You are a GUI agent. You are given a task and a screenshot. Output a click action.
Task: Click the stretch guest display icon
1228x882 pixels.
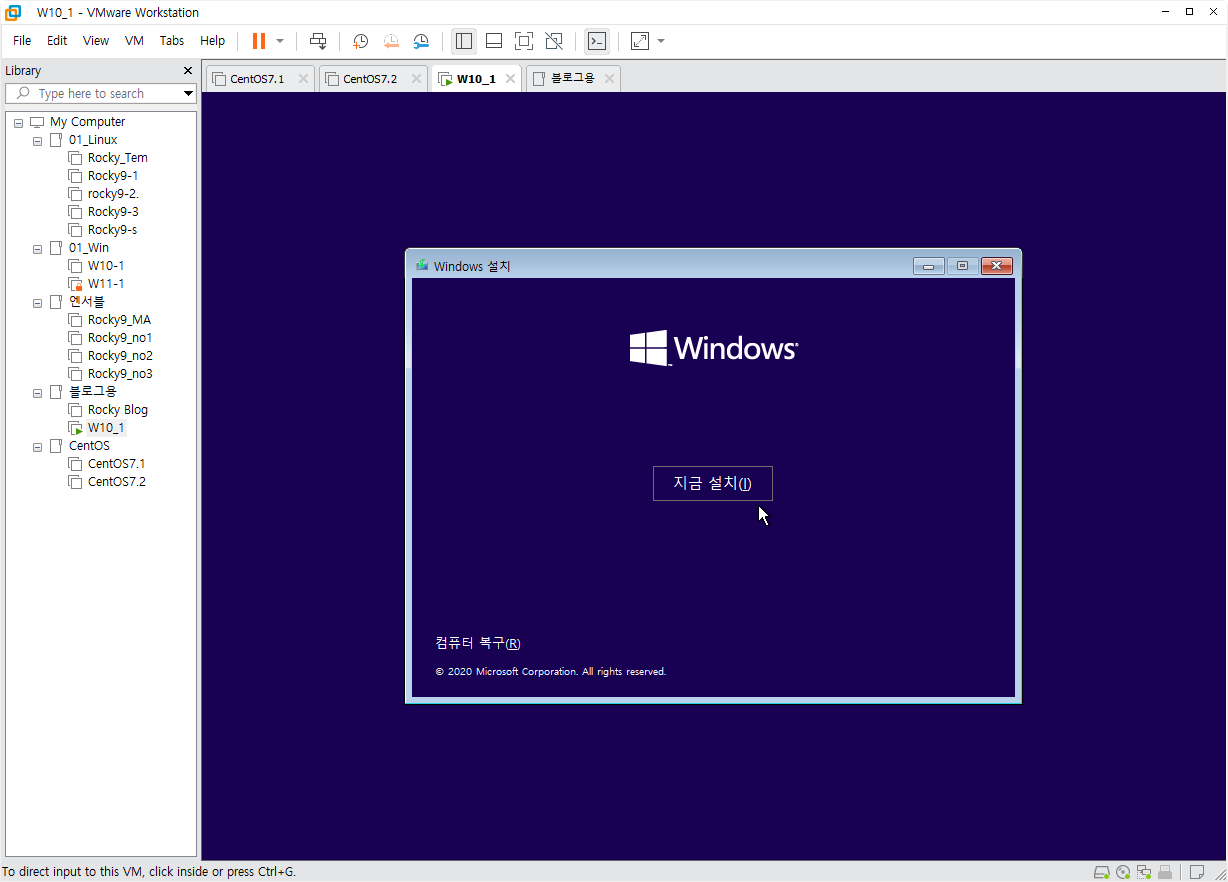tap(640, 41)
